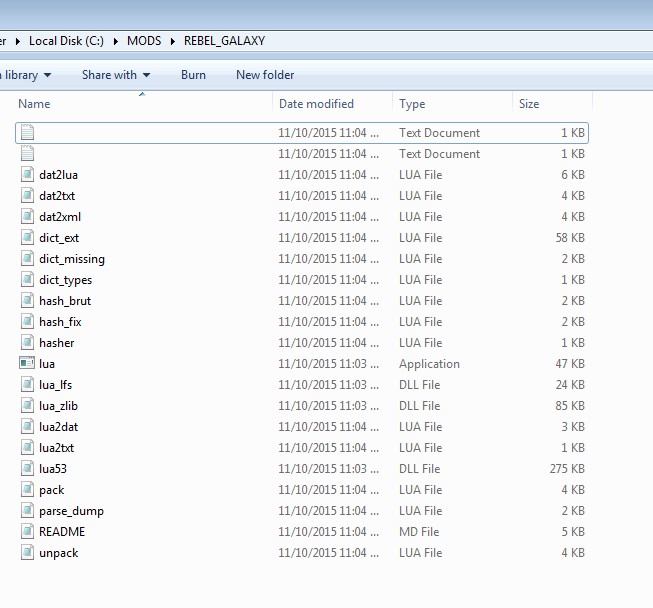This screenshot has height=608, width=653.
Task: Open the Include in library dropdown arrow
Action: pos(47,75)
